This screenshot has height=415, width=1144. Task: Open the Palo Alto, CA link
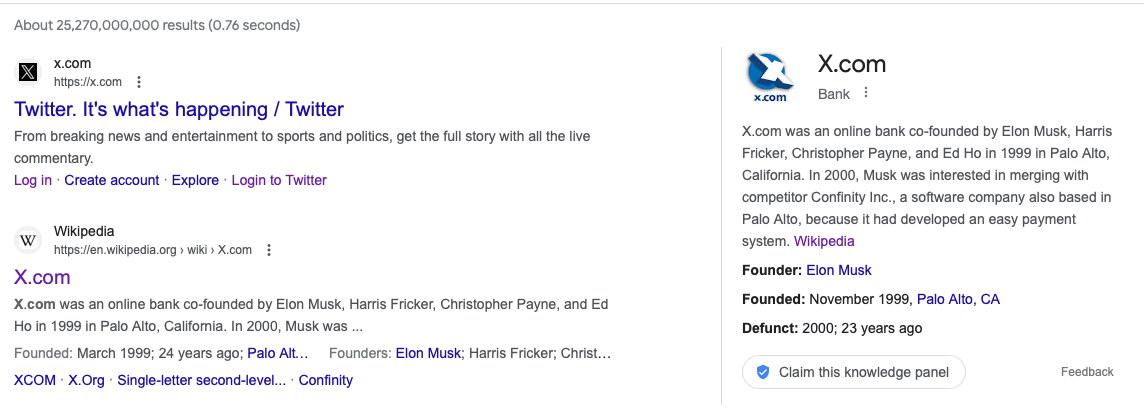click(x=958, y=299)
